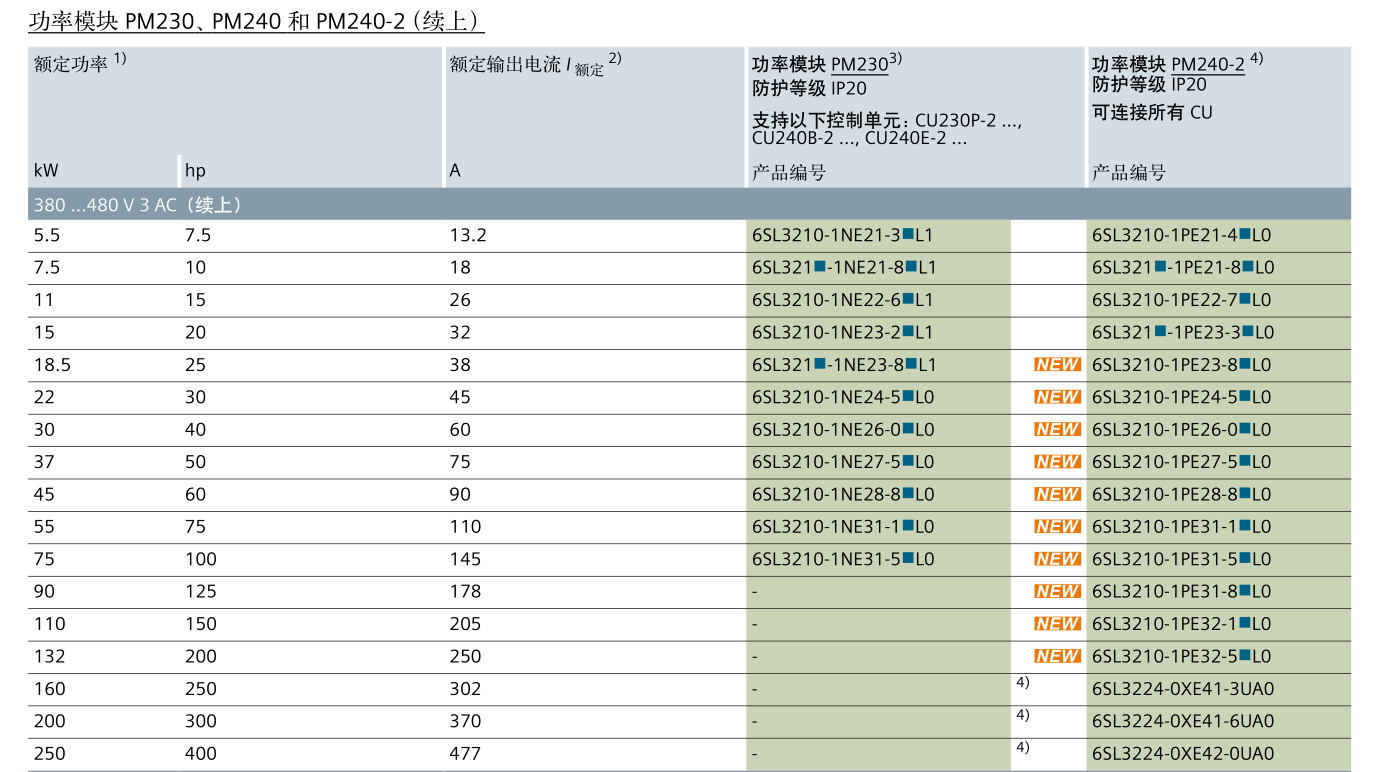Click the 178 rated current value
This screenshot has width=1380, height=772.
pyautogui.click(x=465, y=591)
